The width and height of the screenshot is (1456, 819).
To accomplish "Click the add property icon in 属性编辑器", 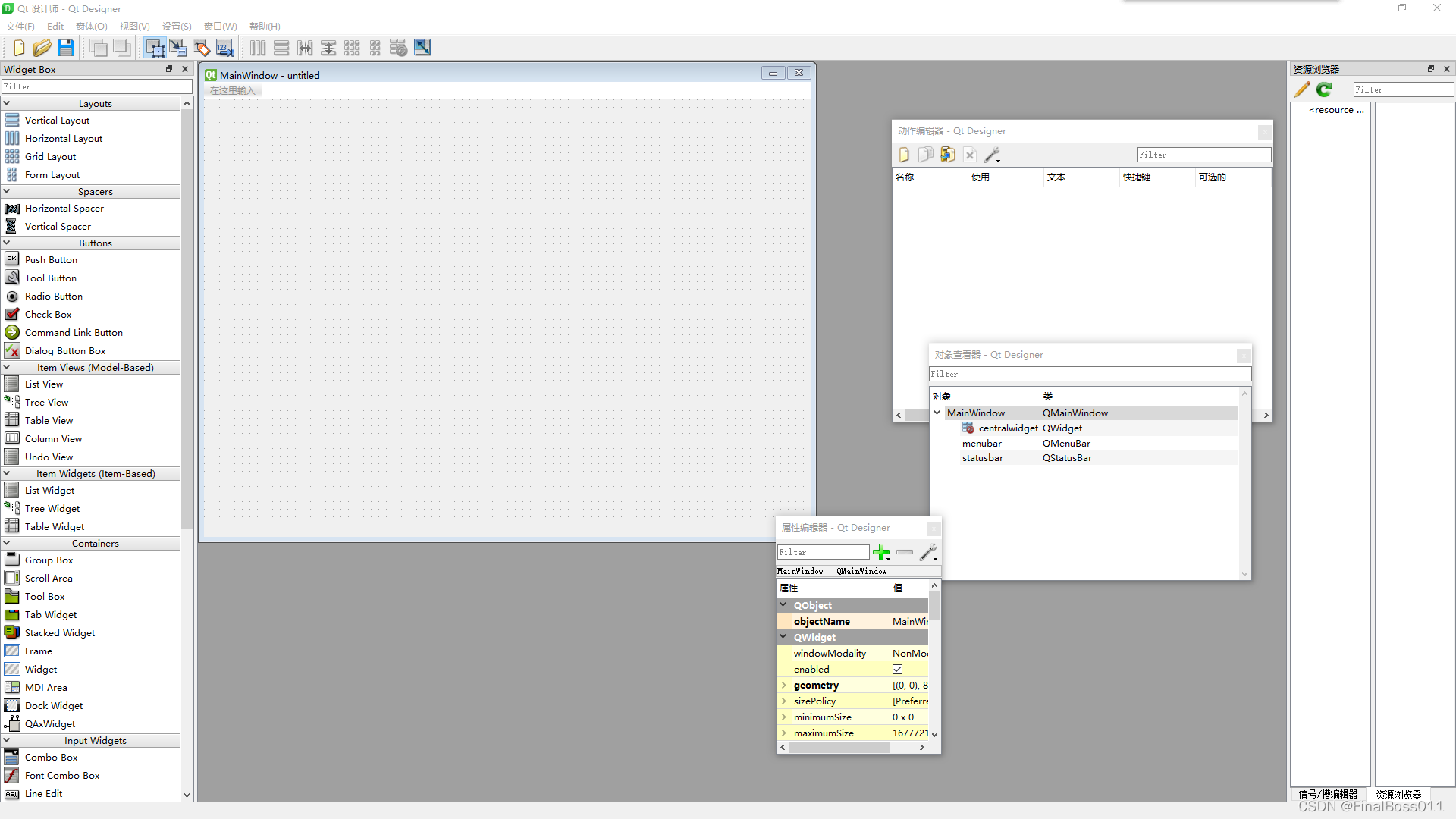I will (x=881, y=551).
